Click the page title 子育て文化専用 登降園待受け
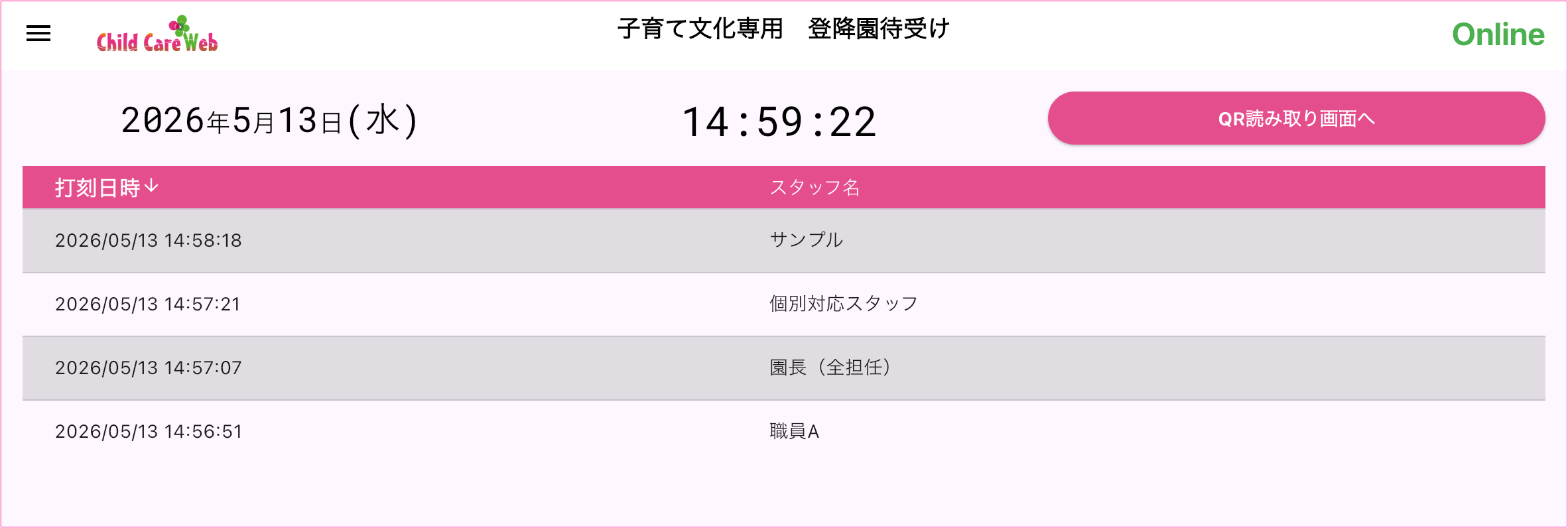Viewport: 1568px width, 528px height. [783, 29]
